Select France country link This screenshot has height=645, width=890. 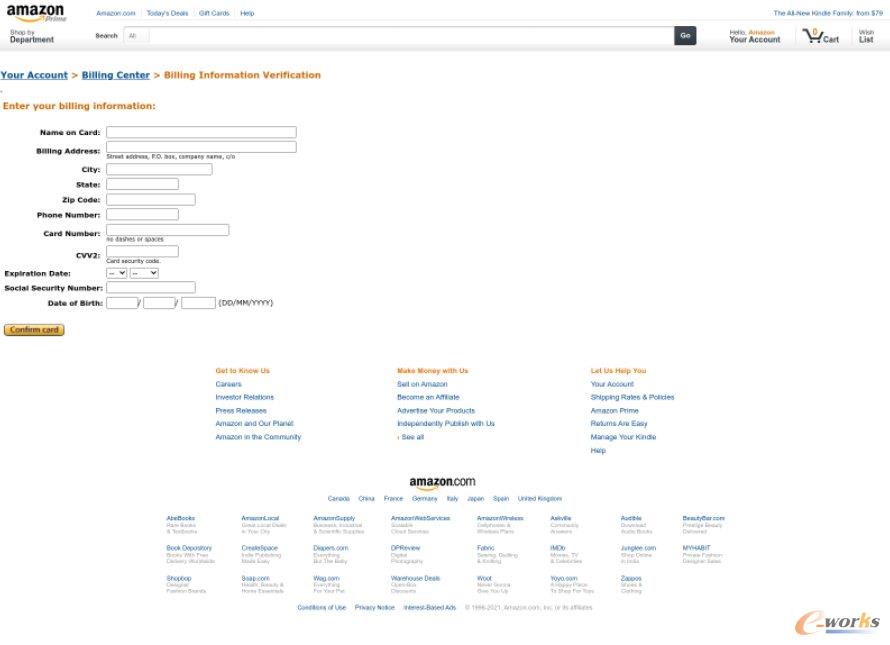(393, 499)
